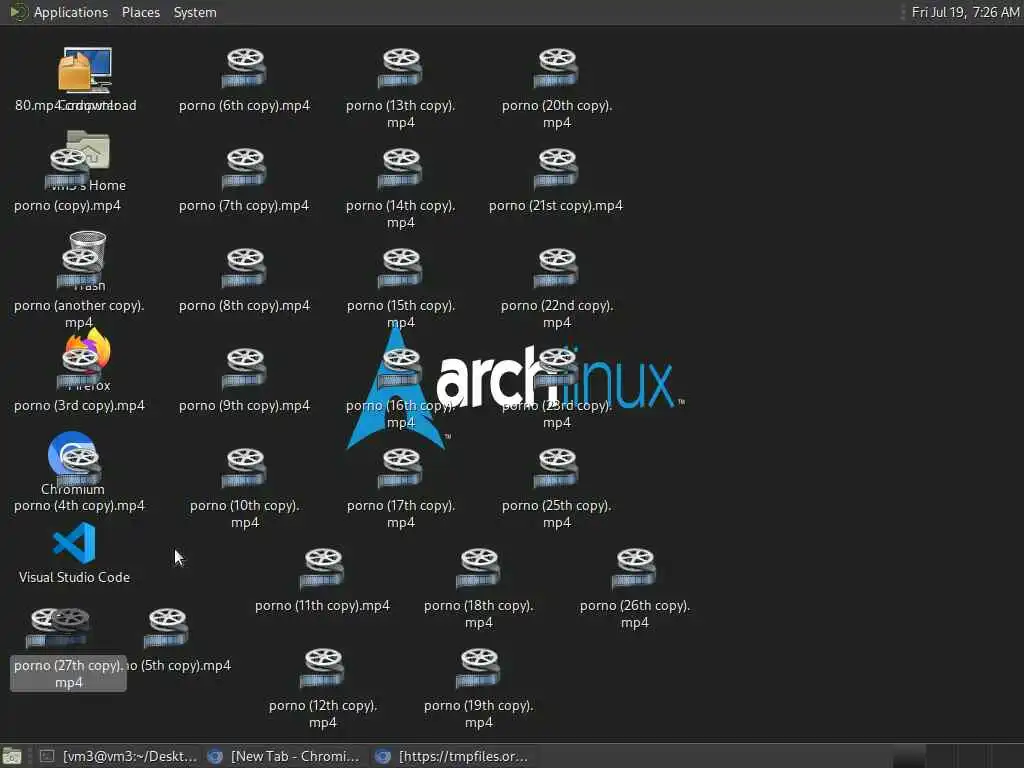Select the porno (15th copy).mp4 video icon

point(400,268)
